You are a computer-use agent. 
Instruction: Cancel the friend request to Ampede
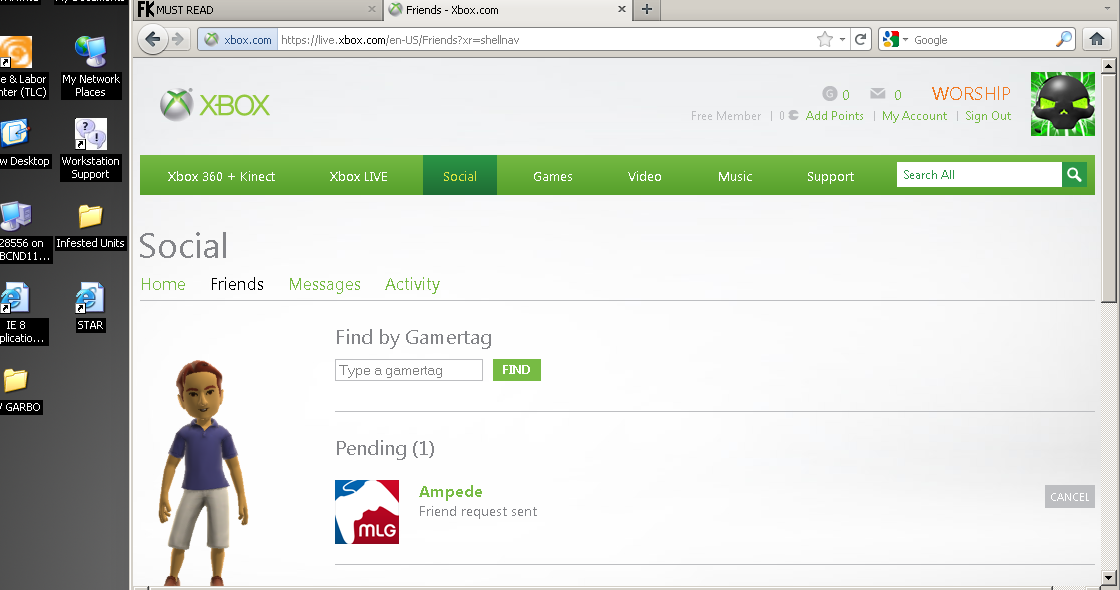coord(1069,497)
